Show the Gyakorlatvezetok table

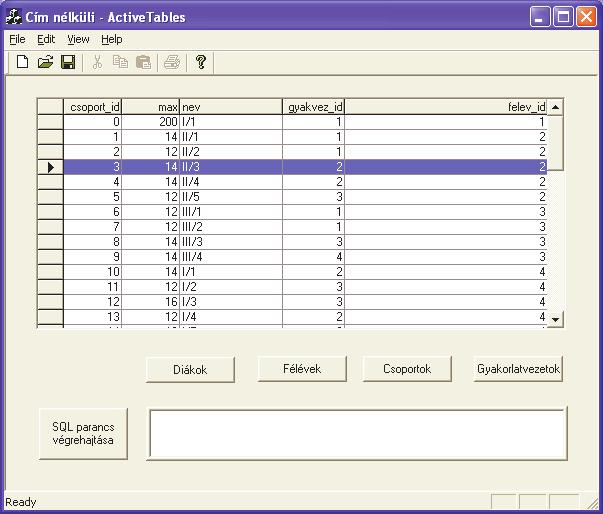pos(518,369)
